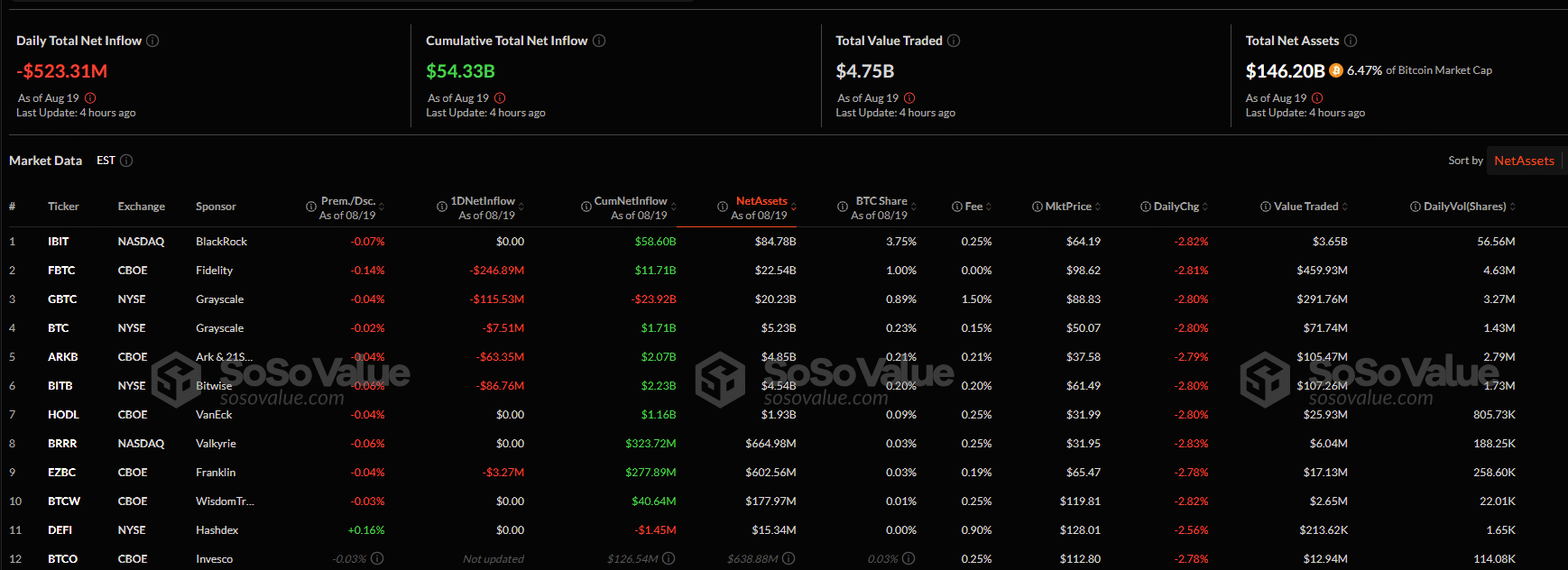Screen dimensions: 1568x570
Task: Click info icon before DailyVol(Shares) column header
Action: pos(1416,207)
